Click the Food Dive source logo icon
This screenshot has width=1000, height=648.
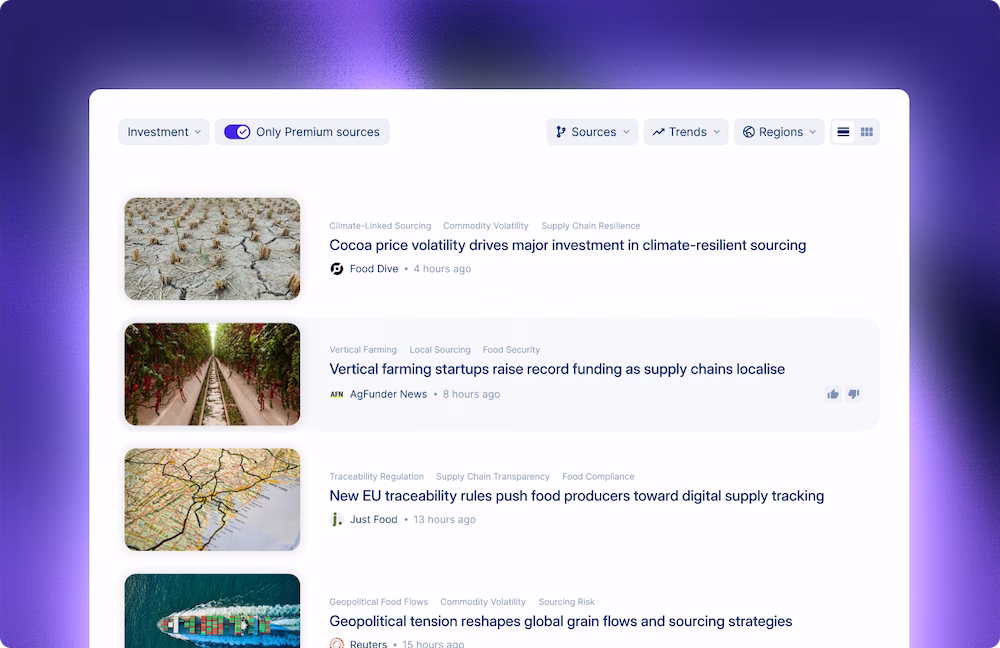coord(337,269)
